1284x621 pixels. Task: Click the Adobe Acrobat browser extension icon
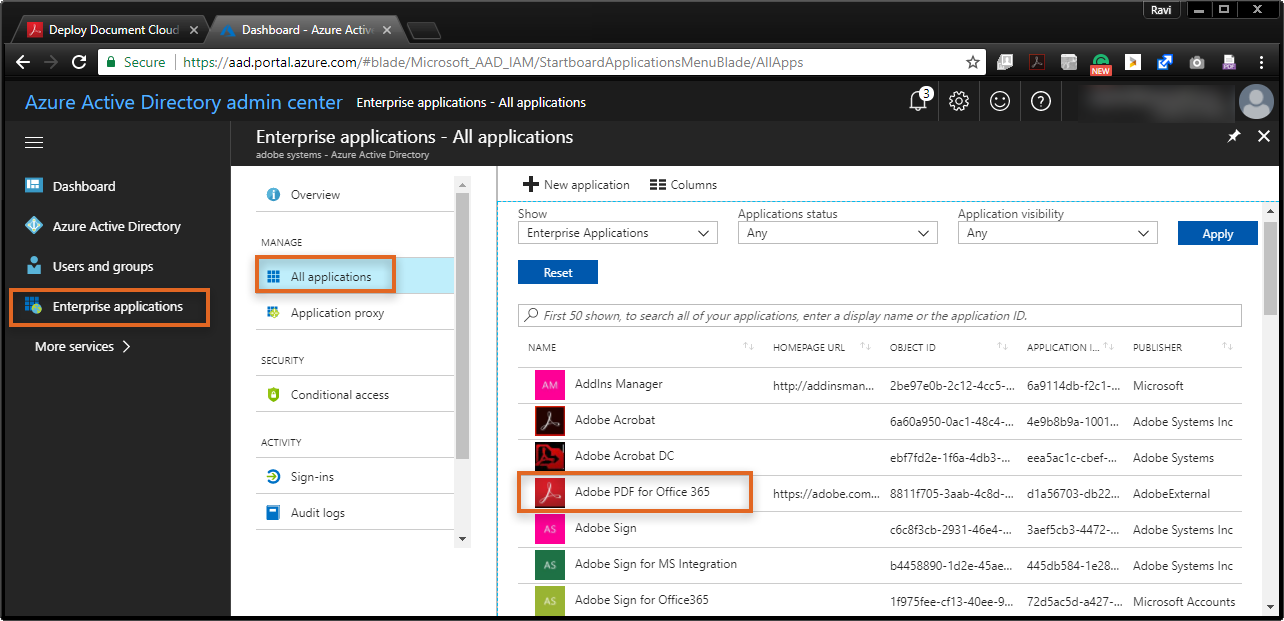coord(1038,62)
